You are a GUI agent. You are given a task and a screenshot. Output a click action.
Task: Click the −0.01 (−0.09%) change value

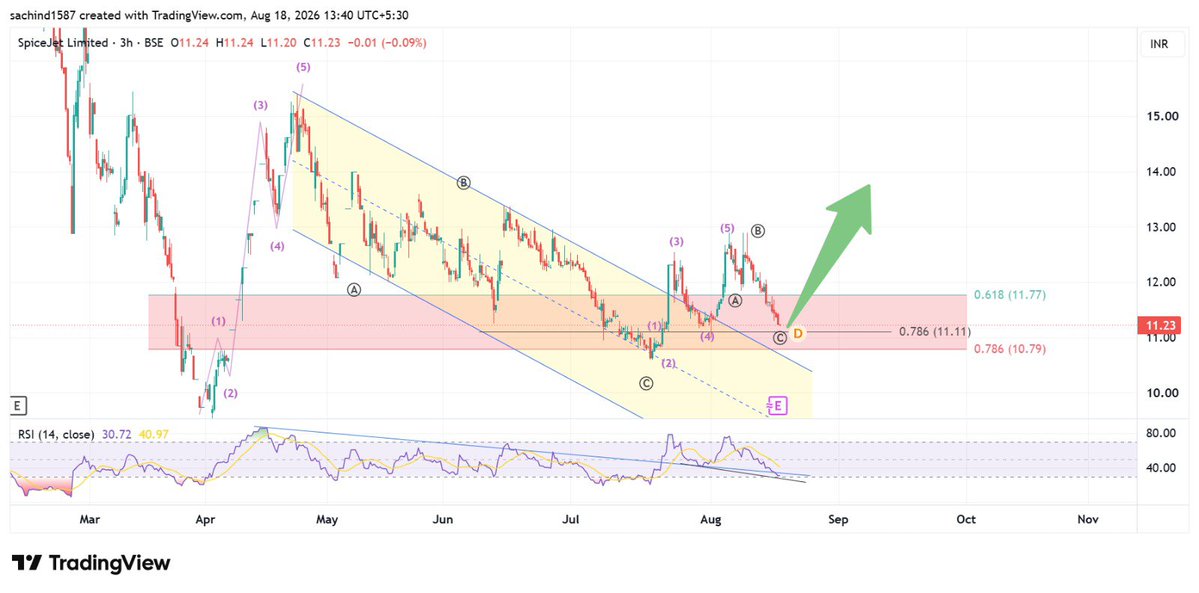click(386, 43)
